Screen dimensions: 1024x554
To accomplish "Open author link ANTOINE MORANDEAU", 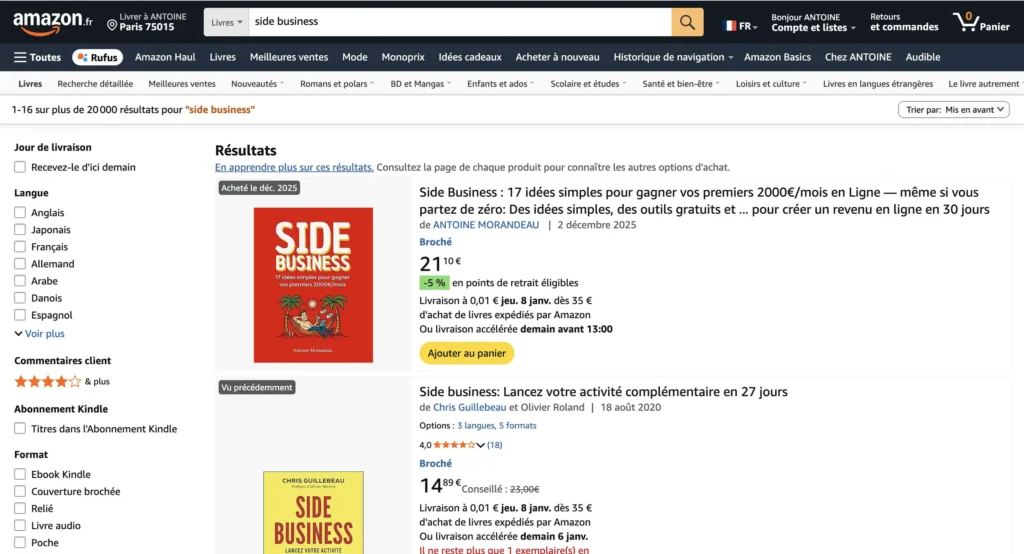I will [x=487, y=225].
